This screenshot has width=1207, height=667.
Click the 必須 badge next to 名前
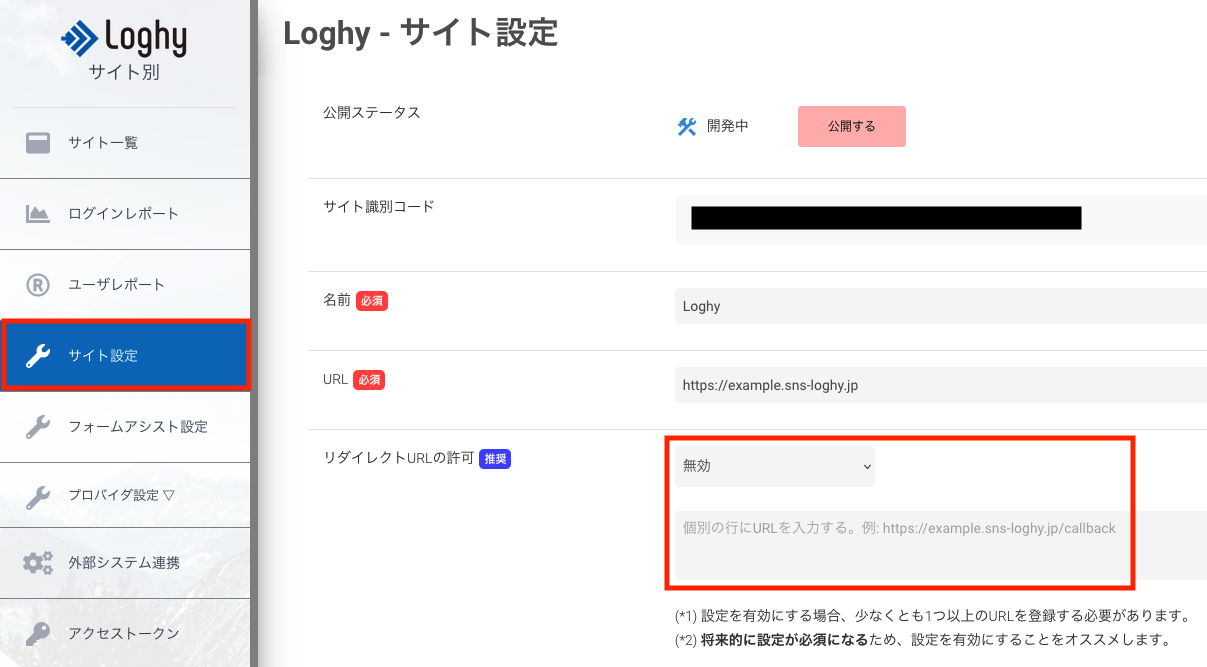372,301
